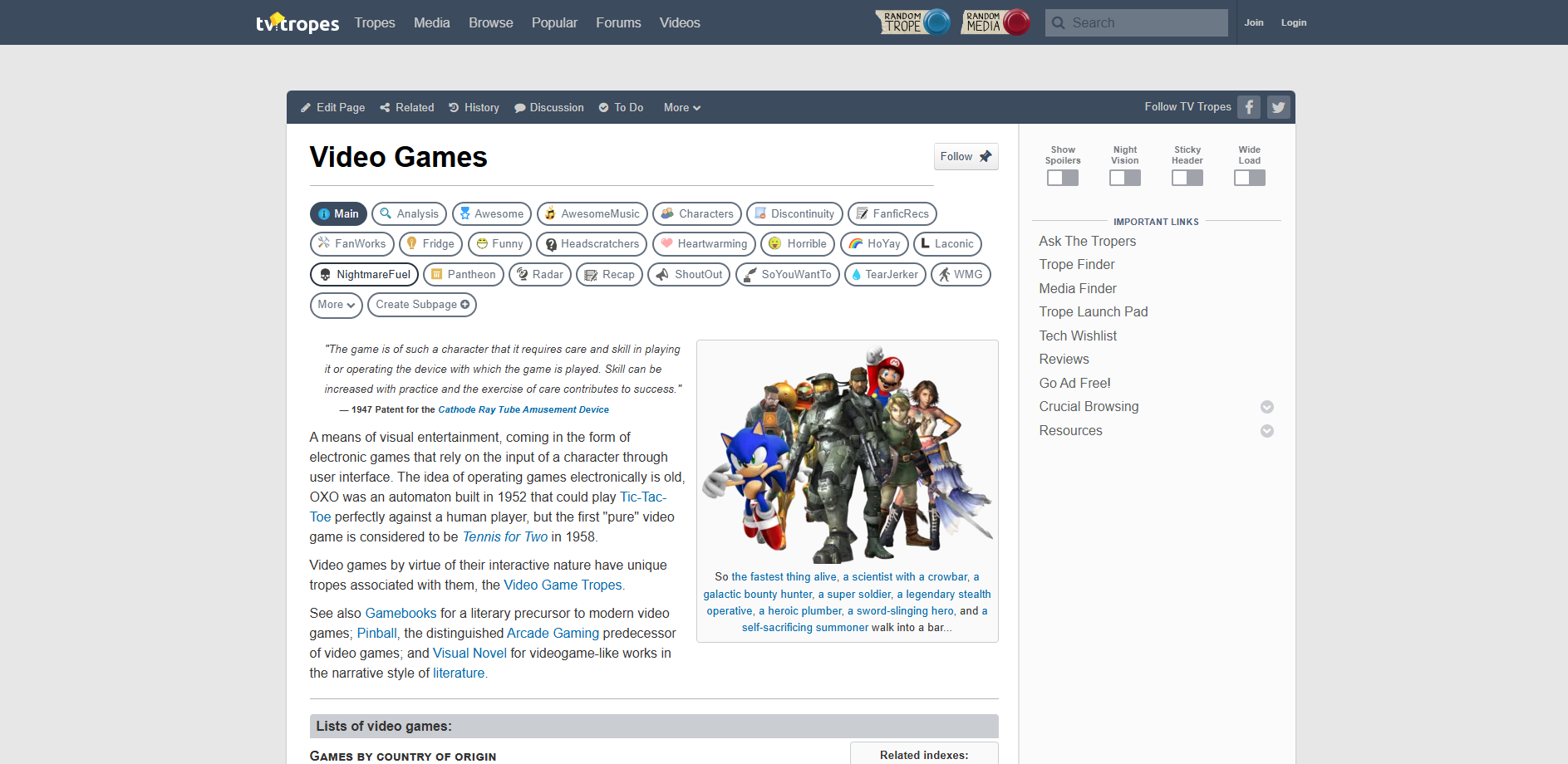Image resolution: width=1568 pixels, height=764 pixels.
Task: Click the Create Subpage button
Action: point(422,305)
